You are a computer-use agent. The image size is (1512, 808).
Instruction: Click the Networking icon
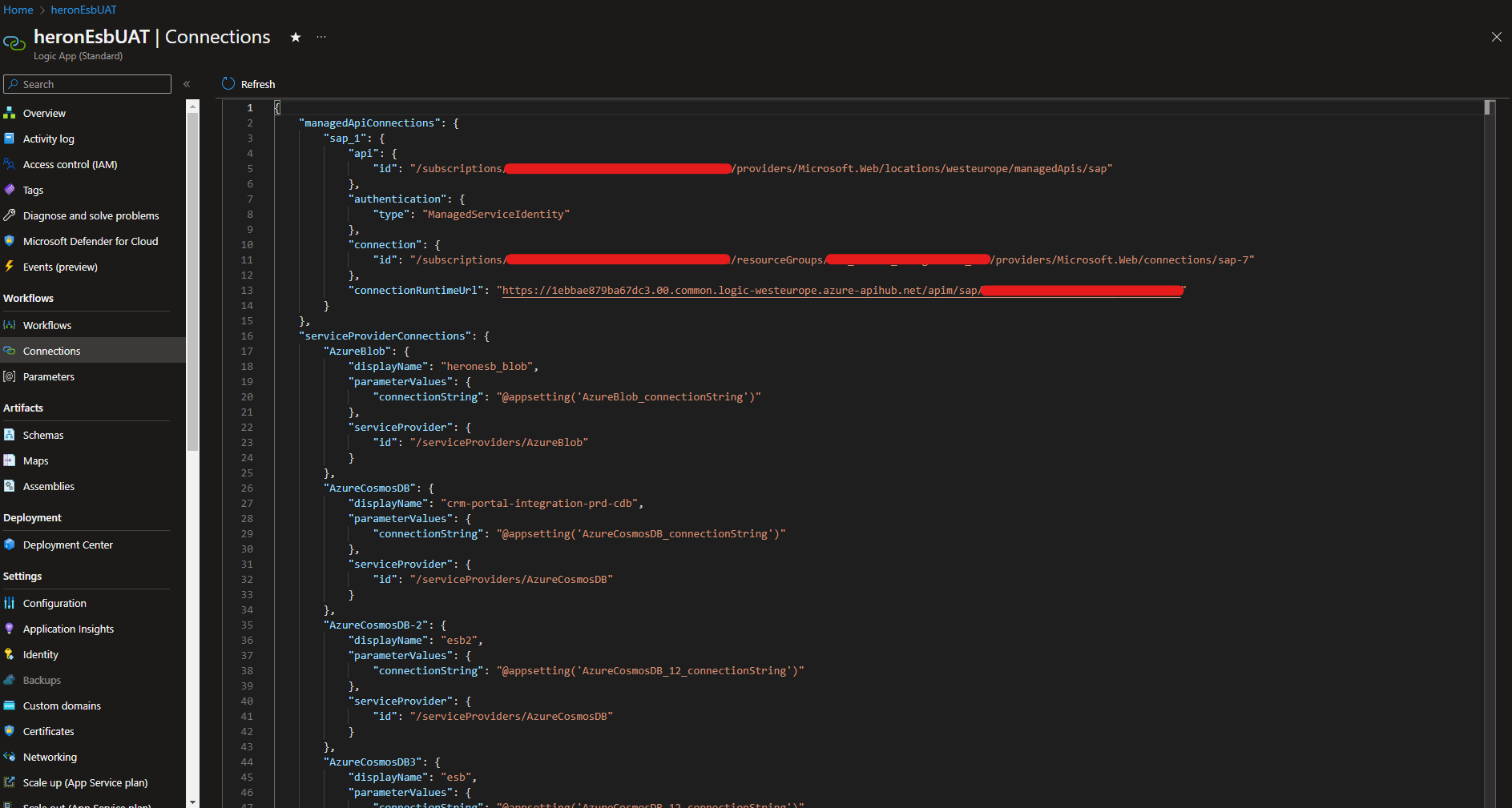click(10, 757)
